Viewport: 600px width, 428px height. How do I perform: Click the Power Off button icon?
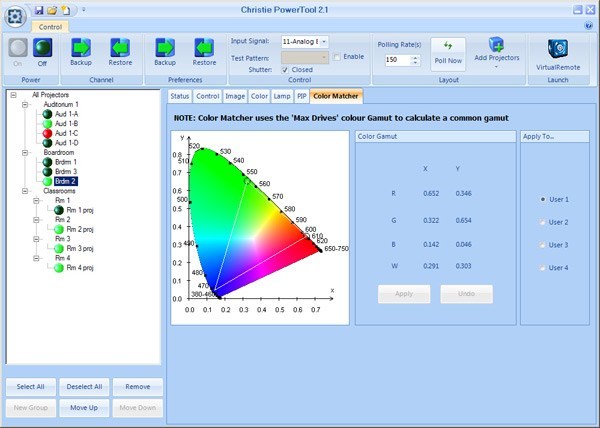tap(42, 47)
